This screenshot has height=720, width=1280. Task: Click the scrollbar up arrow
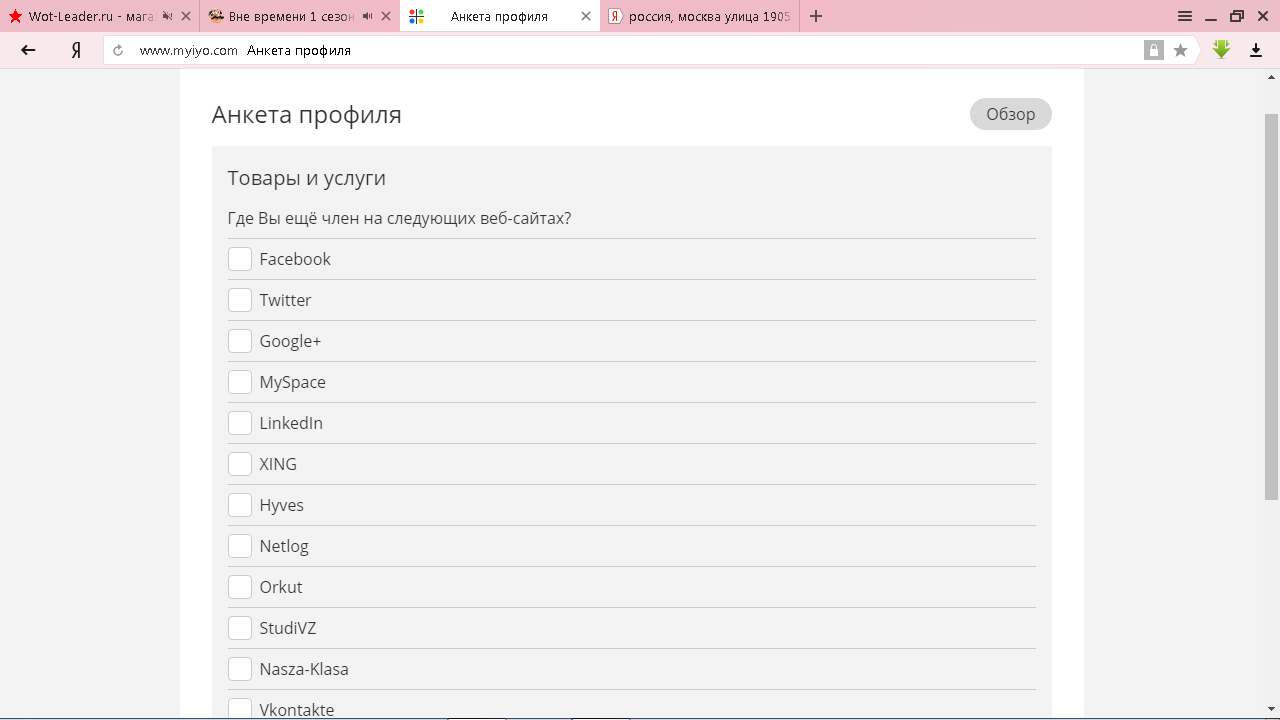pos(1272,77)
